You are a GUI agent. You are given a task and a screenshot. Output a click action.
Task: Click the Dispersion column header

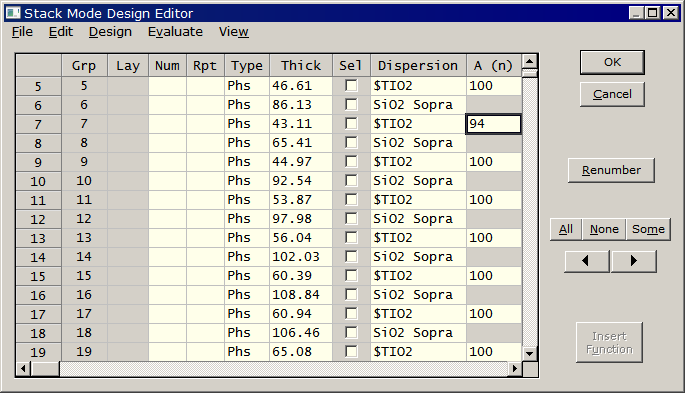(x=418, y=66)
